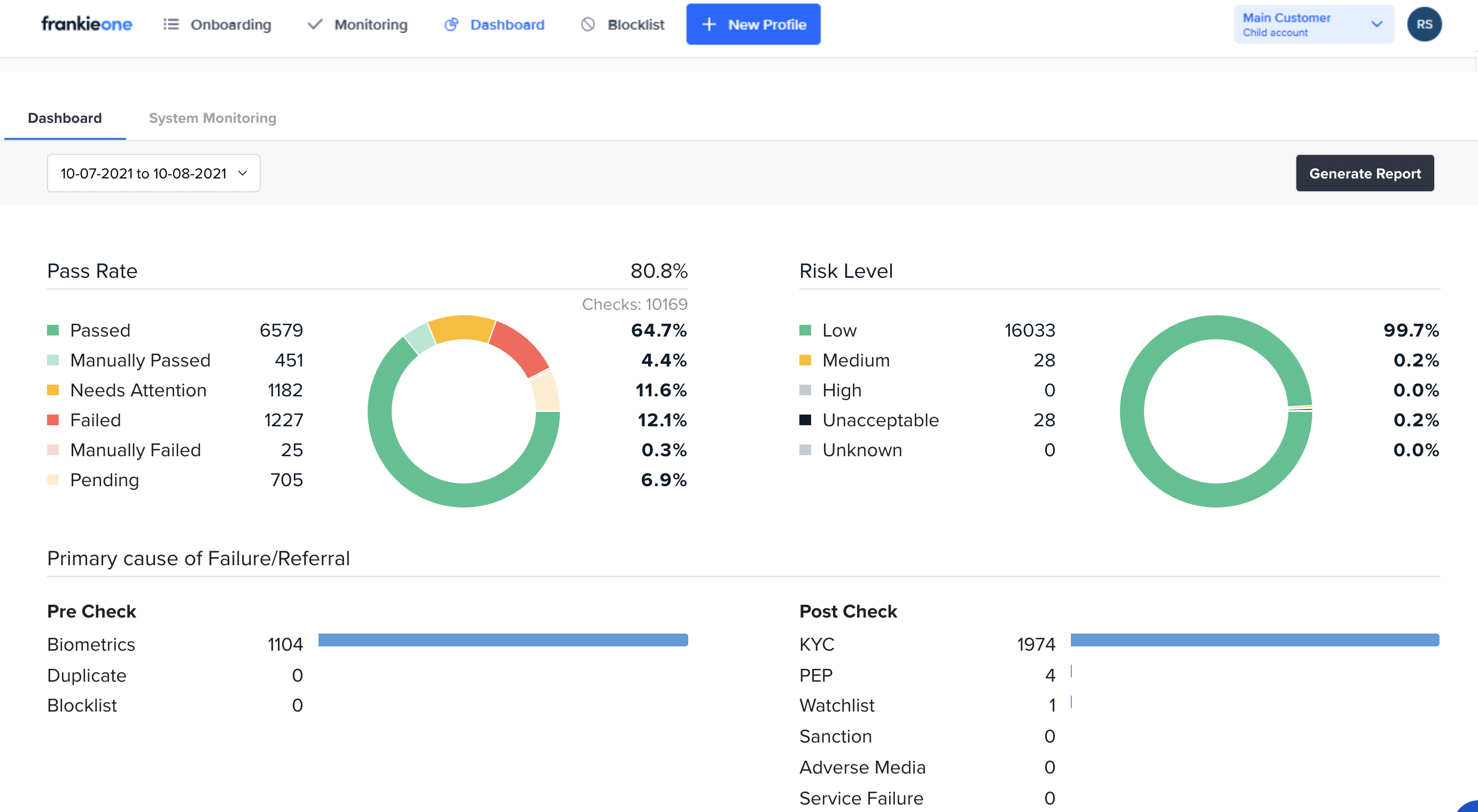Switch to the System Monitoring tab

coord(212,118)
